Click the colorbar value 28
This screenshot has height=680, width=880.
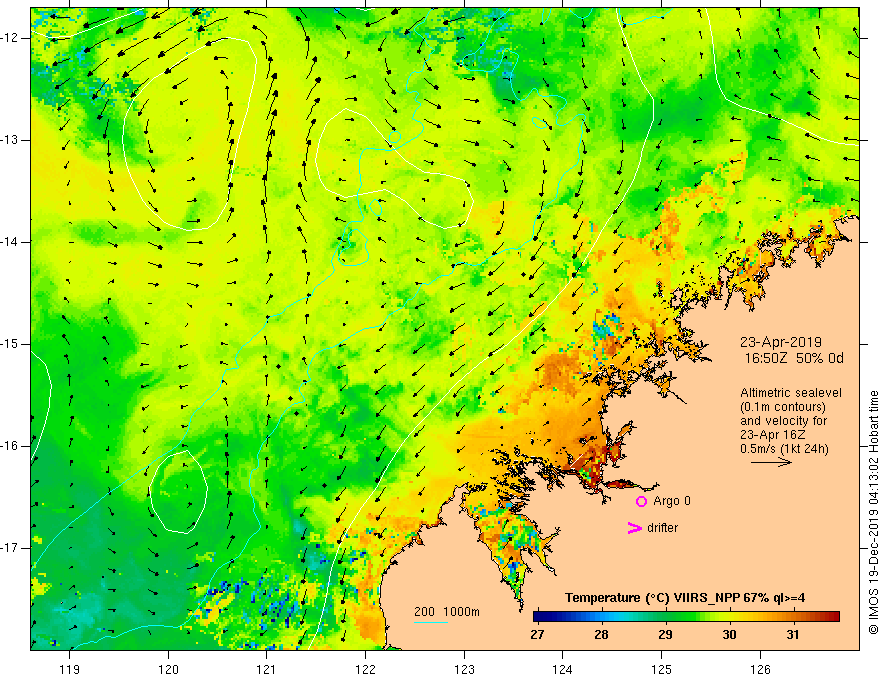click(x=601, y=635)
